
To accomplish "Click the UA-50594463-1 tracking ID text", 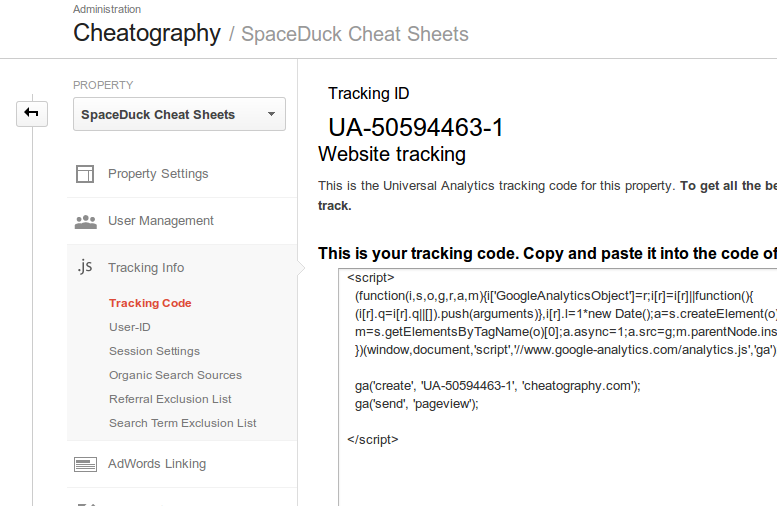I will [416, 128].
